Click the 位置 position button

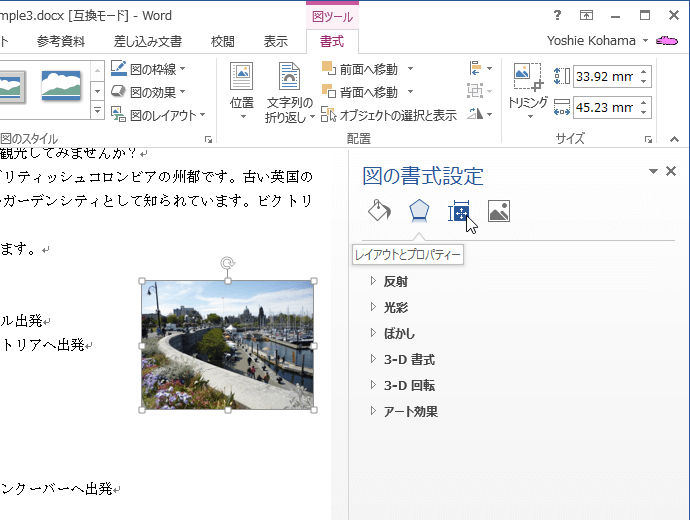[242, 91]
